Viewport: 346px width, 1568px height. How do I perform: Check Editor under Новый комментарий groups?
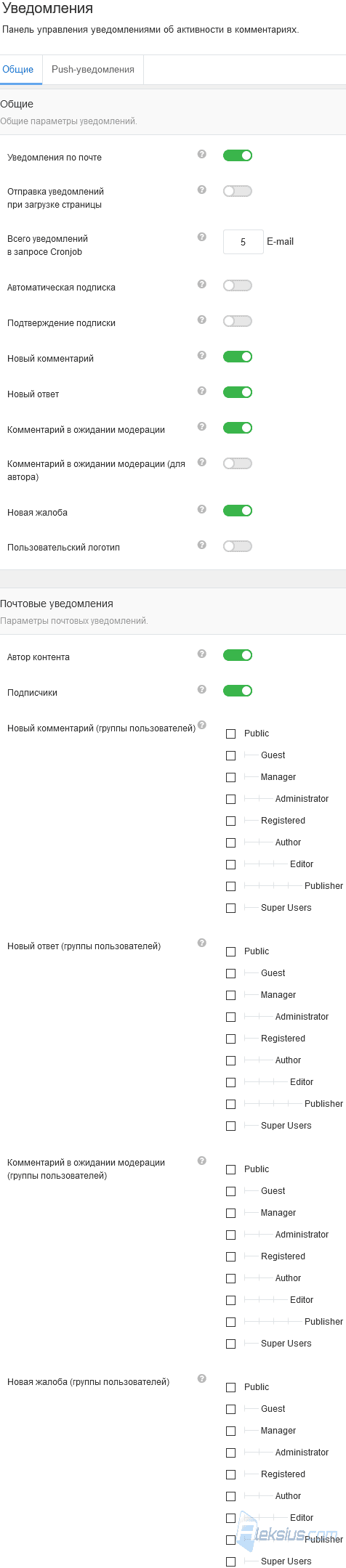(230, 864)
